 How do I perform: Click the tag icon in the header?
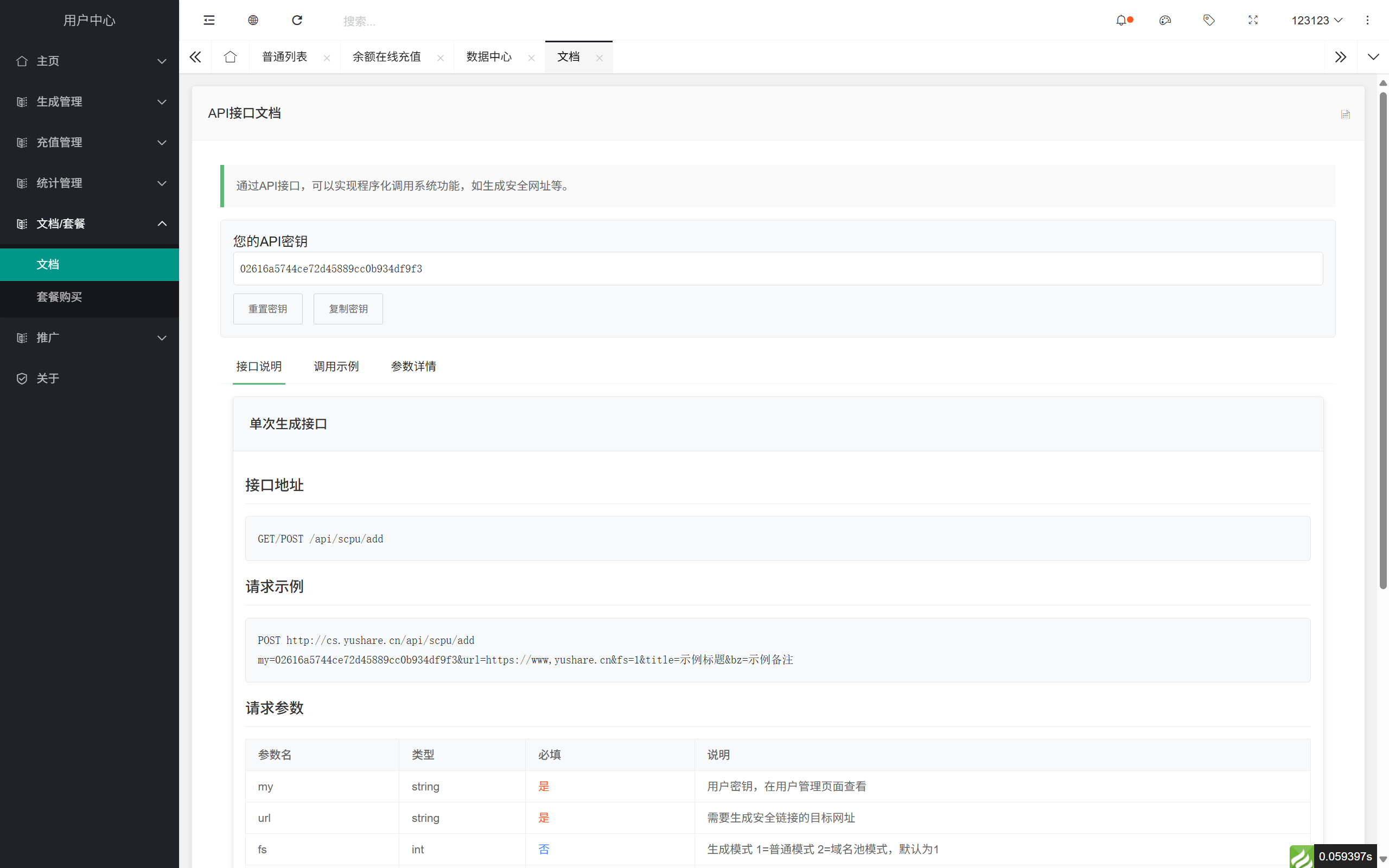point(1209,20)
